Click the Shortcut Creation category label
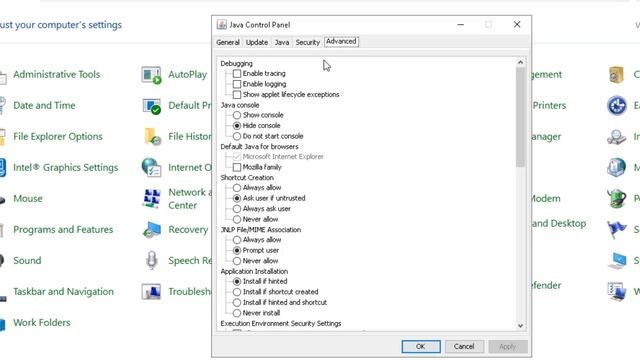Viewport: 640px width, 360px height. [x=247, y=178]
